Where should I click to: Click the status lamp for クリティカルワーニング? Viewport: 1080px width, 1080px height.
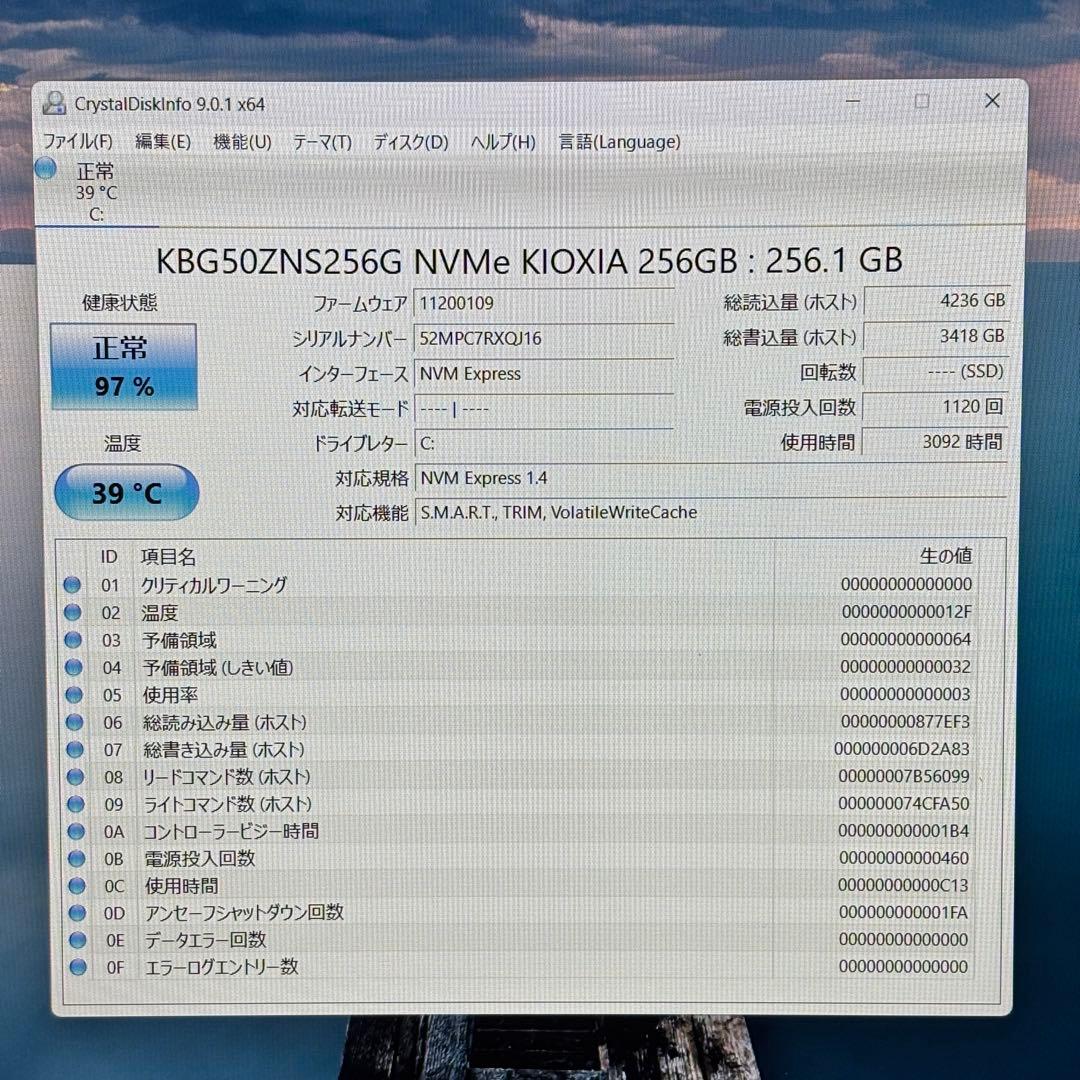(75, 584)
